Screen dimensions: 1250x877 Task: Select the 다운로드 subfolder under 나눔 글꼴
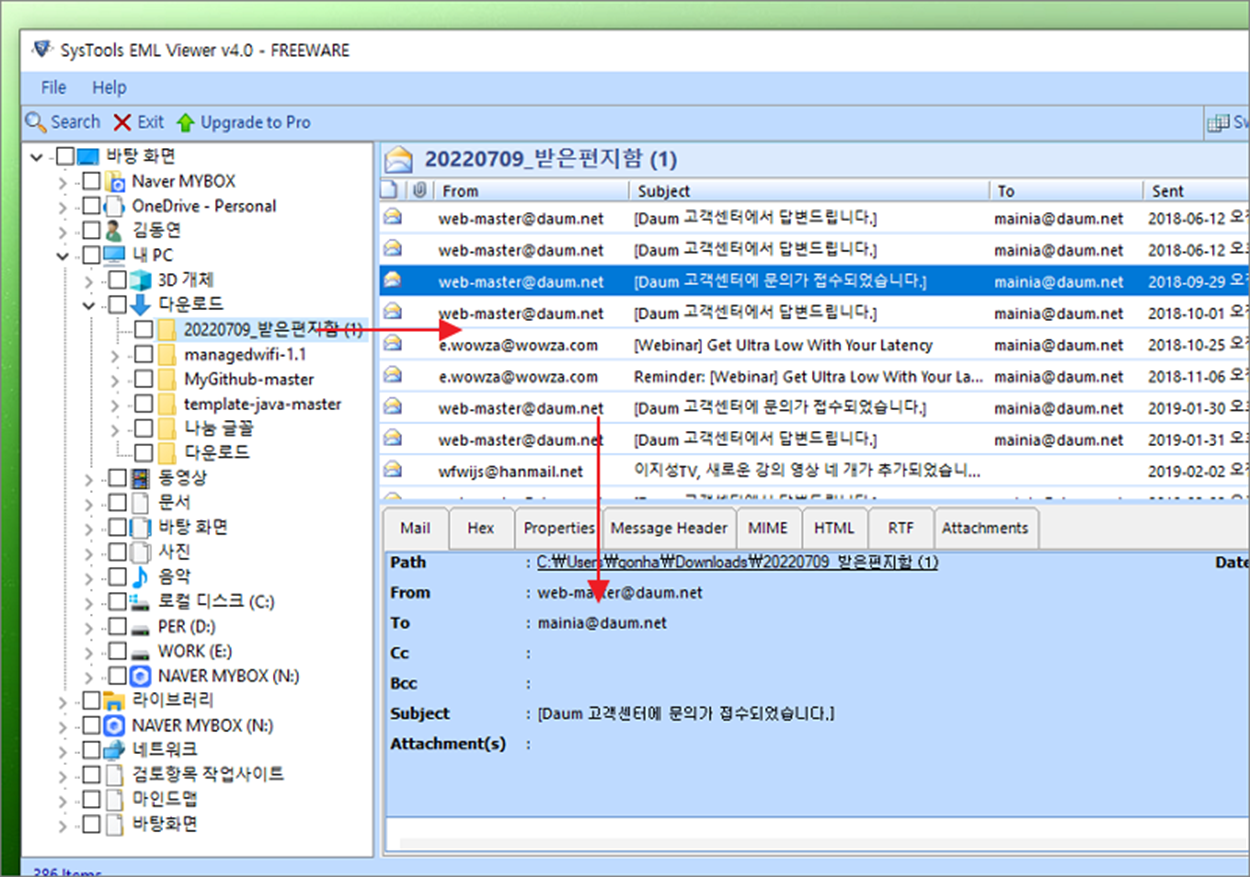pyautogui.click(x=217, y=453)
